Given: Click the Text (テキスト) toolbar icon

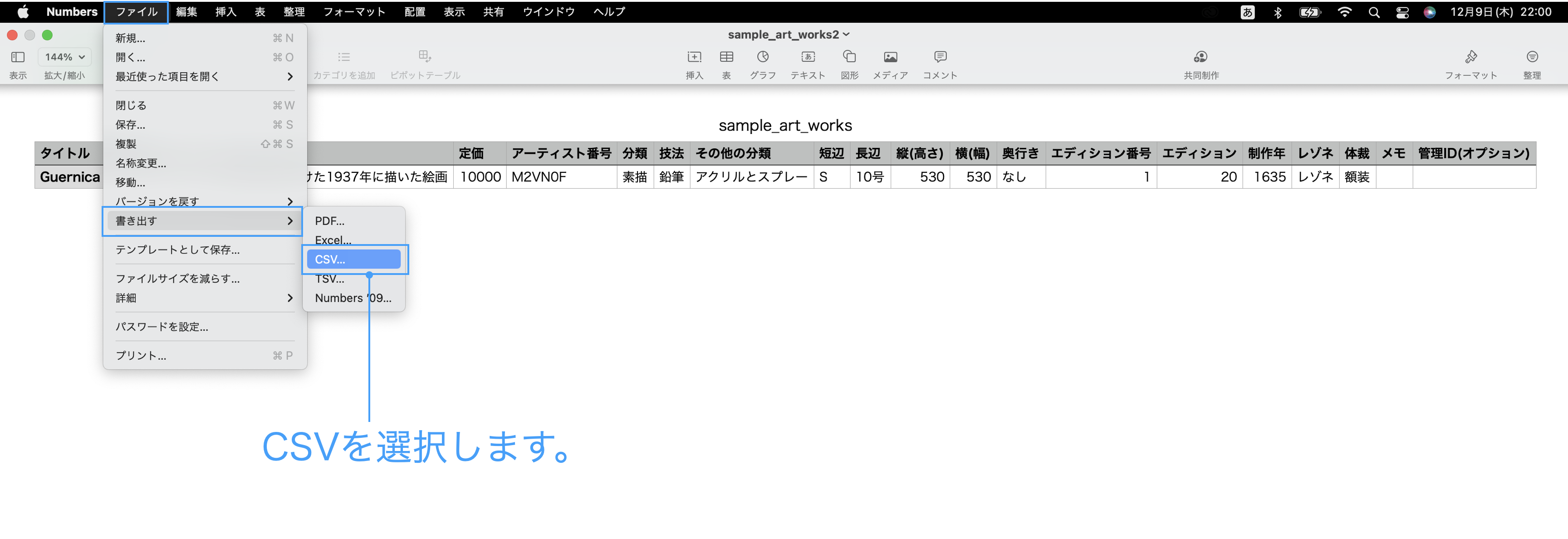Looking at the screenshot, I should (x=808, y=57).
